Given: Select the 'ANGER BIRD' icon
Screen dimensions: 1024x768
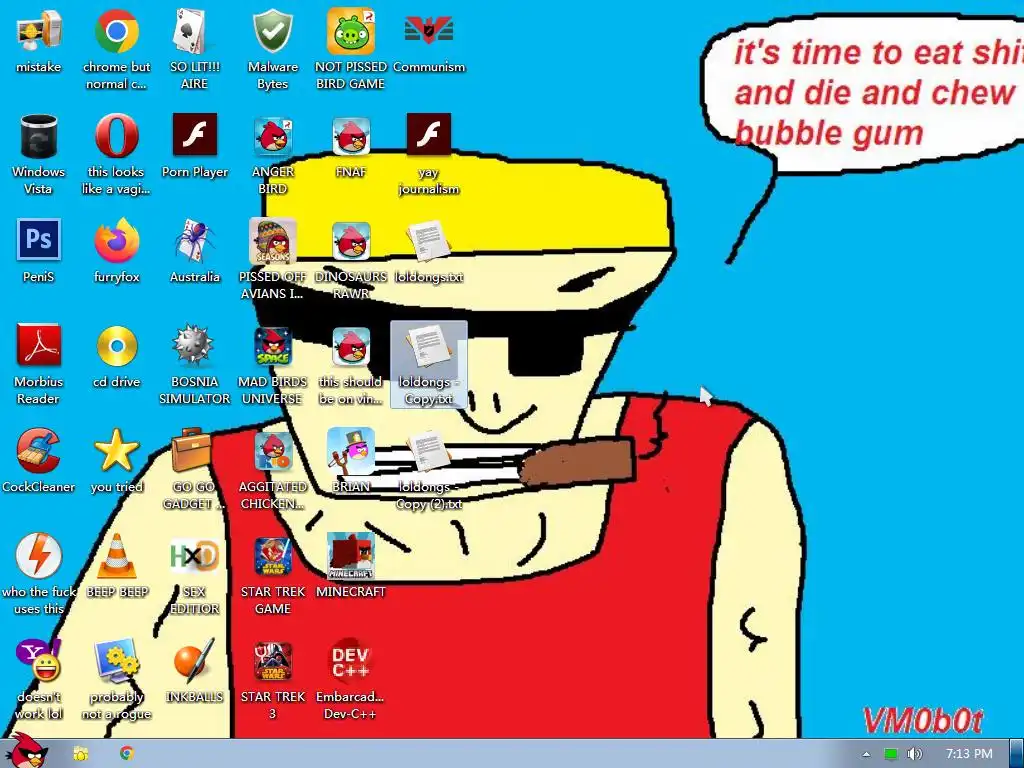Looking at the screenshot, I should point(272,136).
